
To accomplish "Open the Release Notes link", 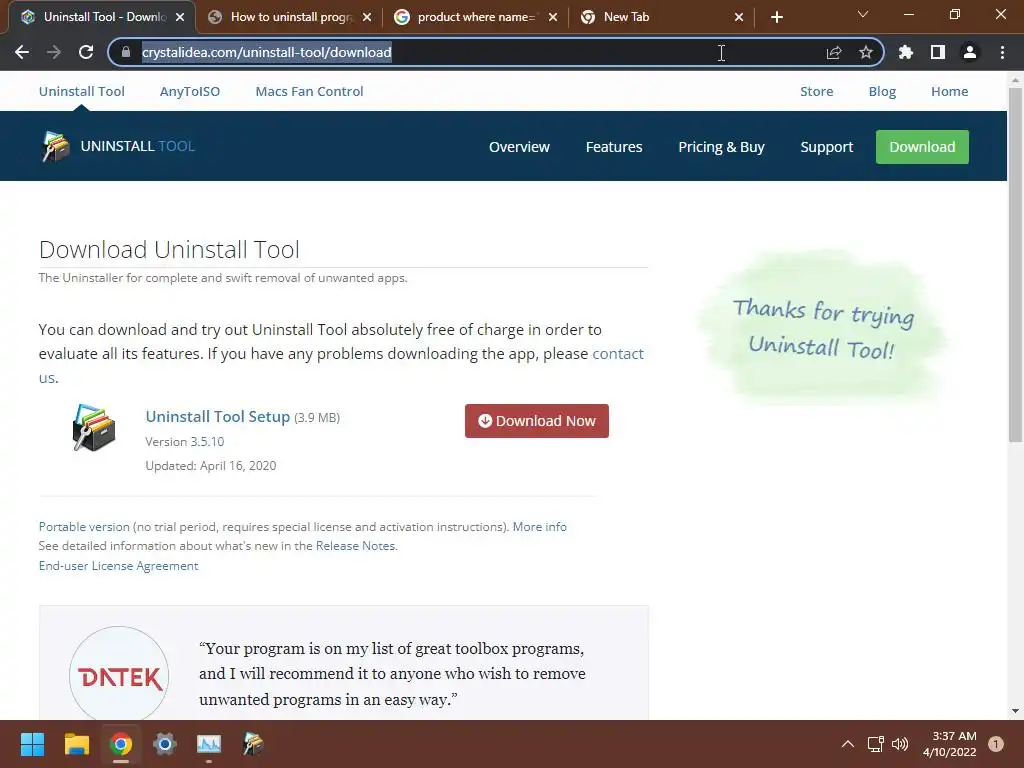I will tap(355, 545).
